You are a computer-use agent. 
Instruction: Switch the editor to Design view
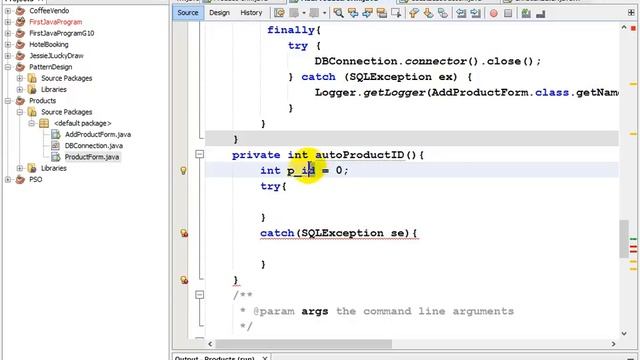(220, 13)
